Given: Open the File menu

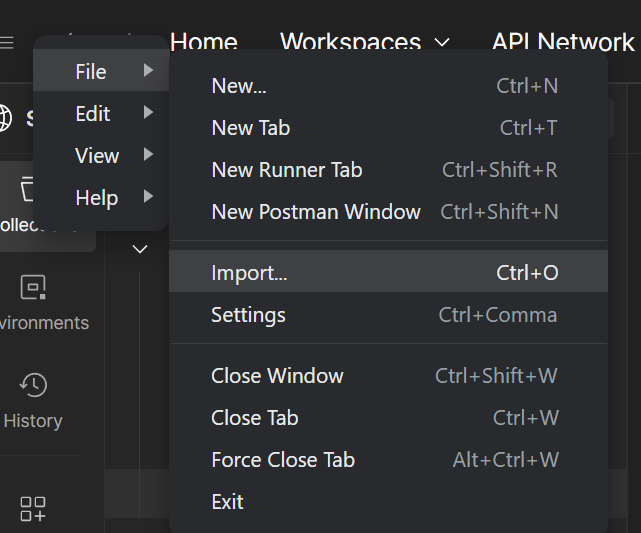Looking at the screenshot, I should pos(101,70).
